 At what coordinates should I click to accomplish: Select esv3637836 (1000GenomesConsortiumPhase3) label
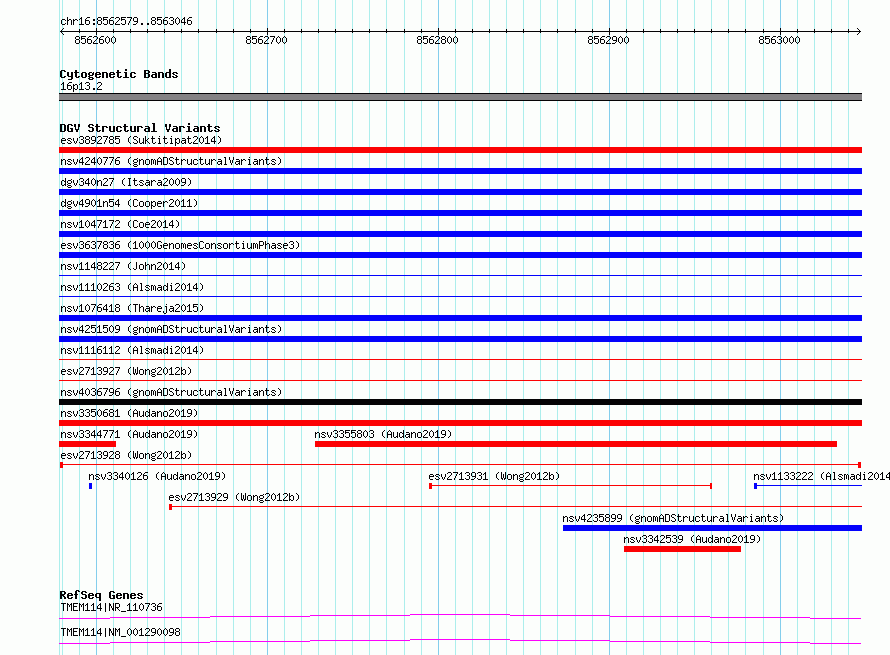180,245
